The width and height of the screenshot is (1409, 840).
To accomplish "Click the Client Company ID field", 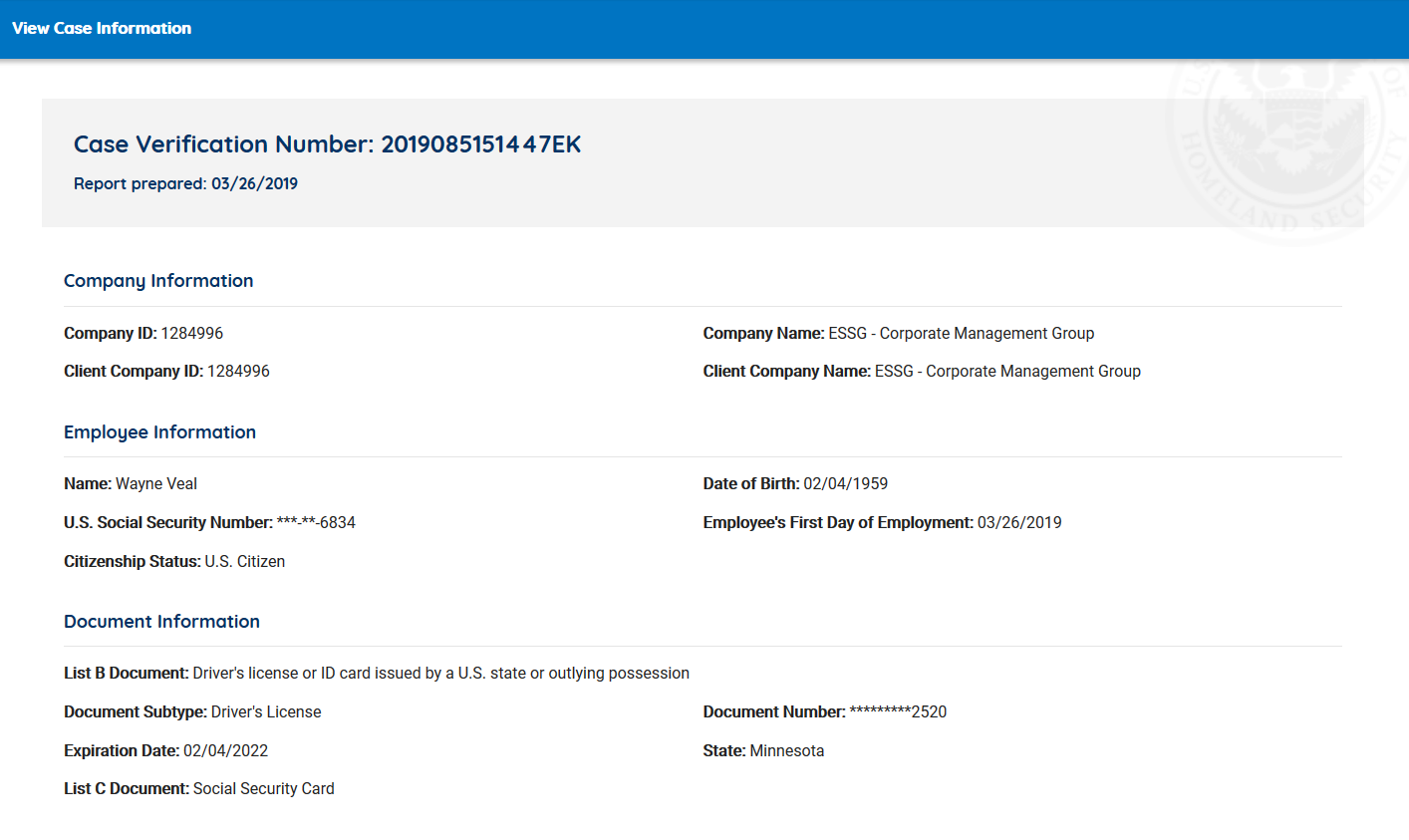I will pyautogui.click(x=166, y=371).
